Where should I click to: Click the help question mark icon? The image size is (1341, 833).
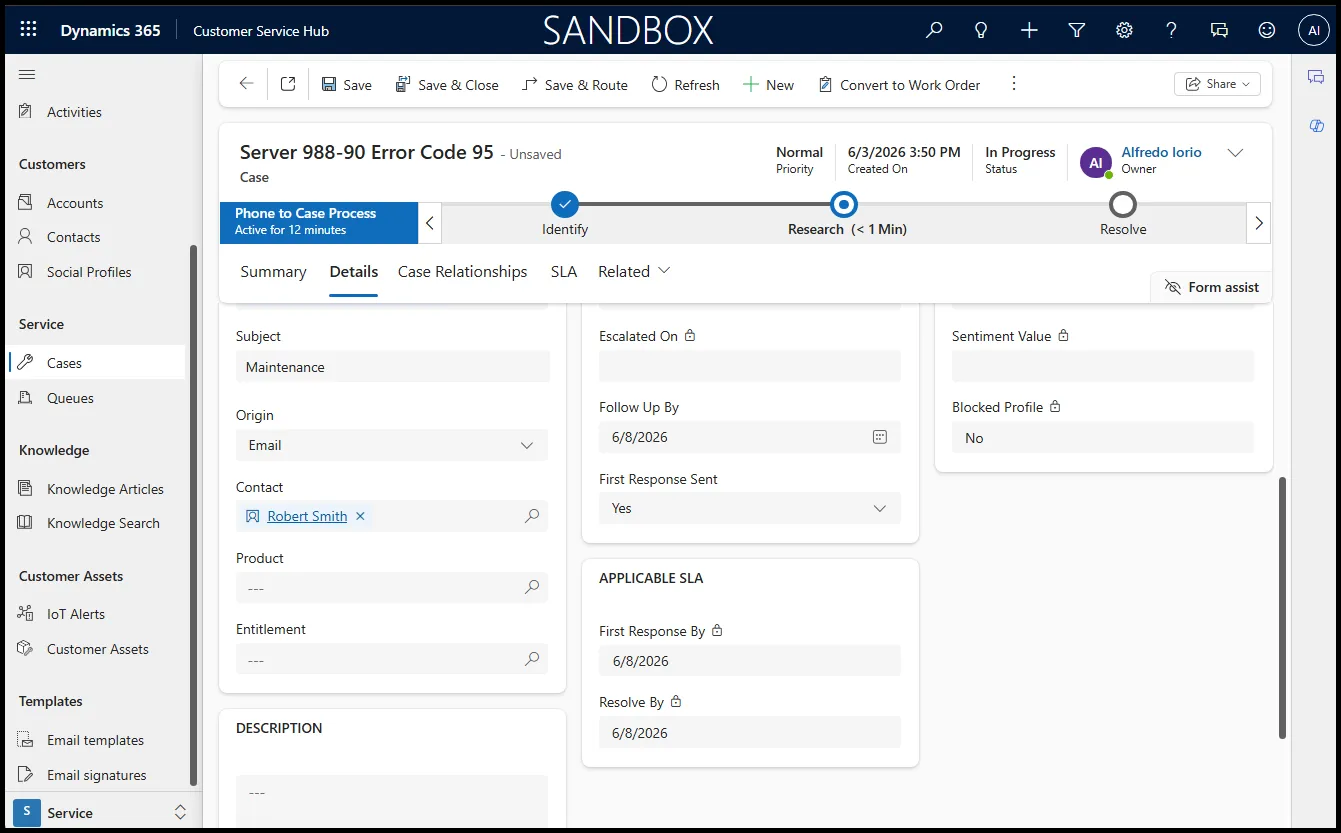pos(1171,30)
